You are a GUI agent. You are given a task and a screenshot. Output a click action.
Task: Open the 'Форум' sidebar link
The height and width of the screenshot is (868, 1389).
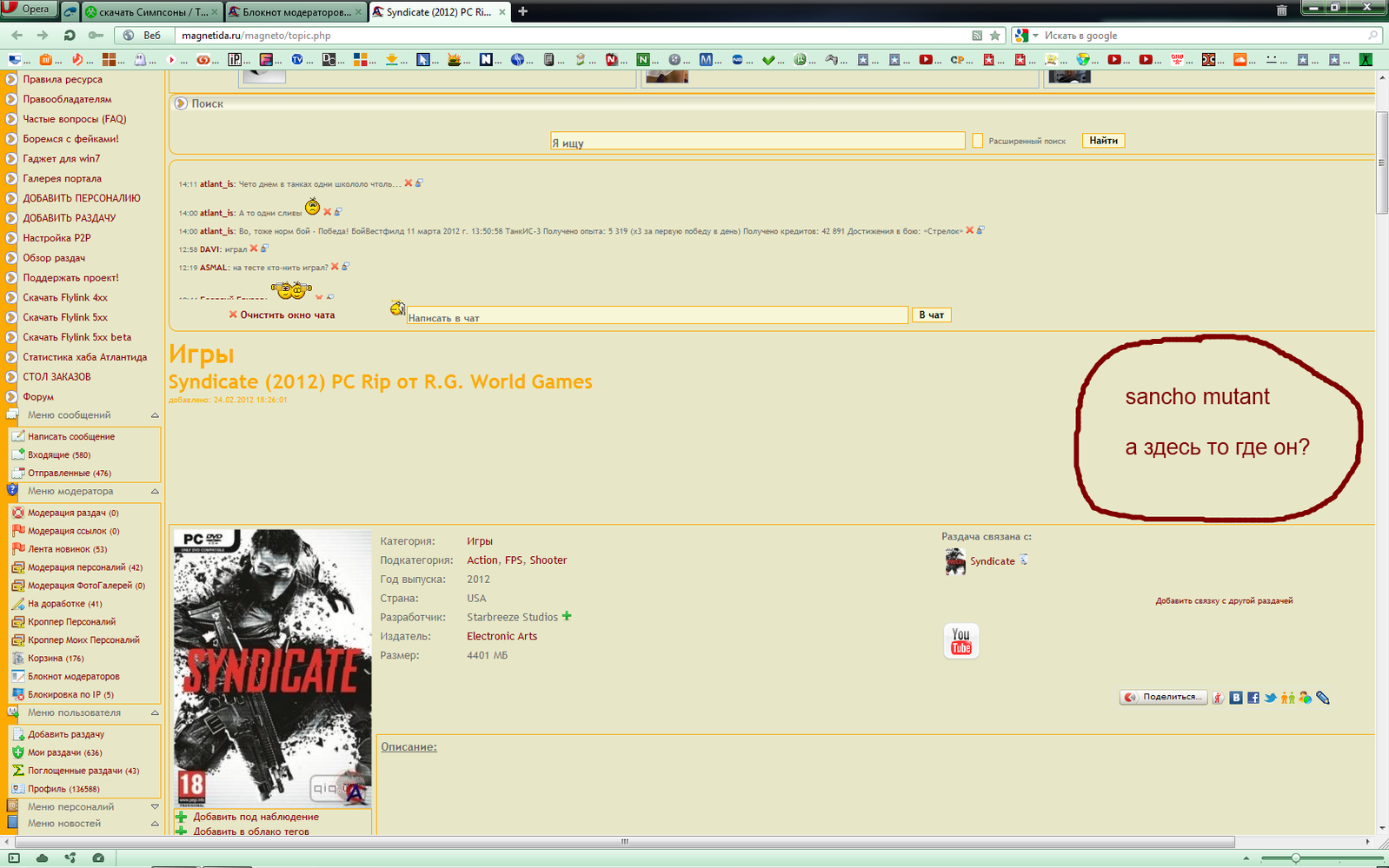[x=38, y=397]
